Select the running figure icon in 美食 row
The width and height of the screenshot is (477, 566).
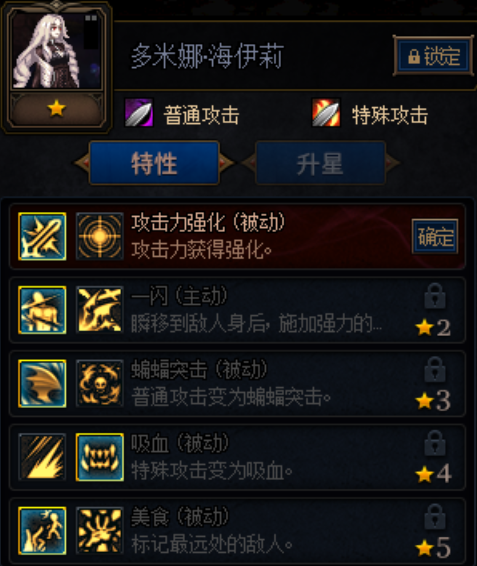(x=42, y=531)
